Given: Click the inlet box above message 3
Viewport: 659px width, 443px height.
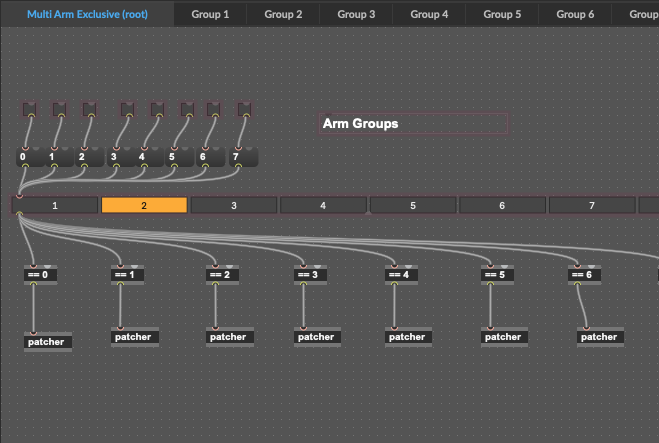Looking at the screenshot, I should point(127,109).
